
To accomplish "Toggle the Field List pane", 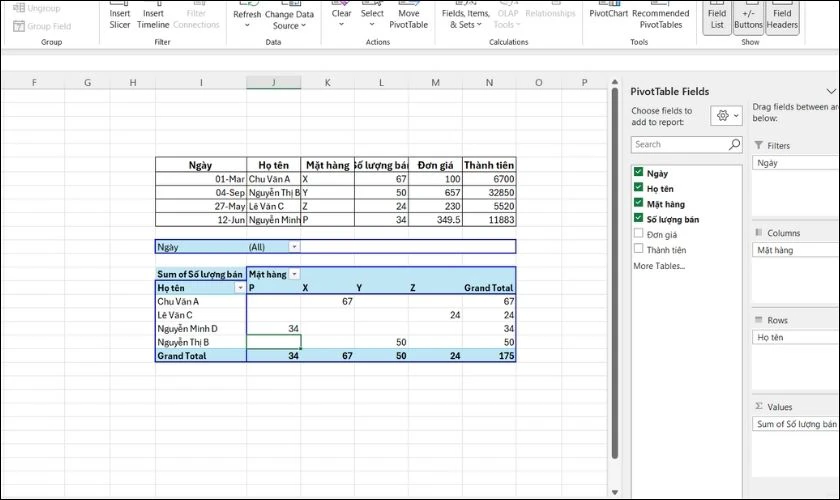I will pyautogui.click(x=717, y=17).
